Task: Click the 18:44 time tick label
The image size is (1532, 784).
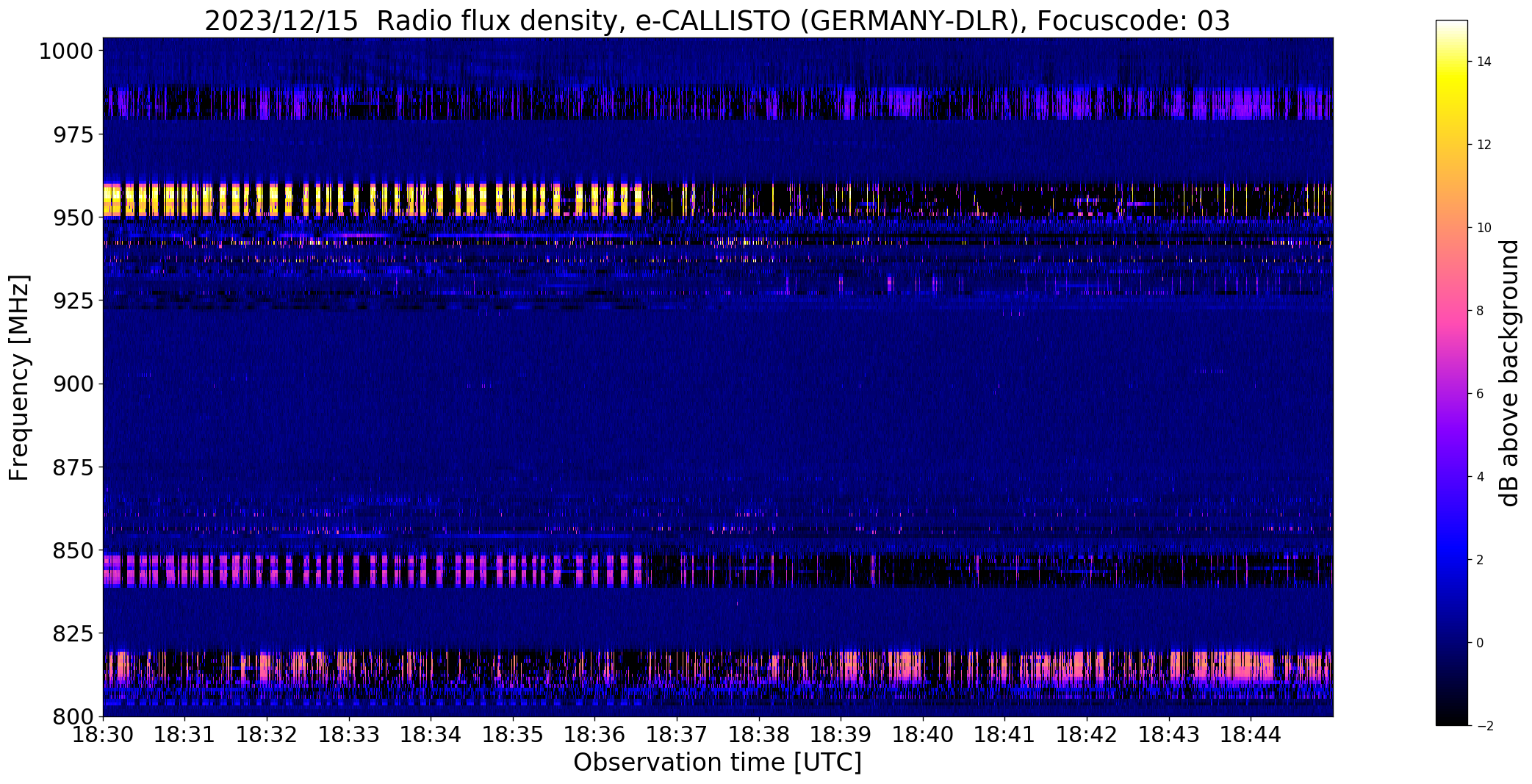Action: (x=1251, y=735)
